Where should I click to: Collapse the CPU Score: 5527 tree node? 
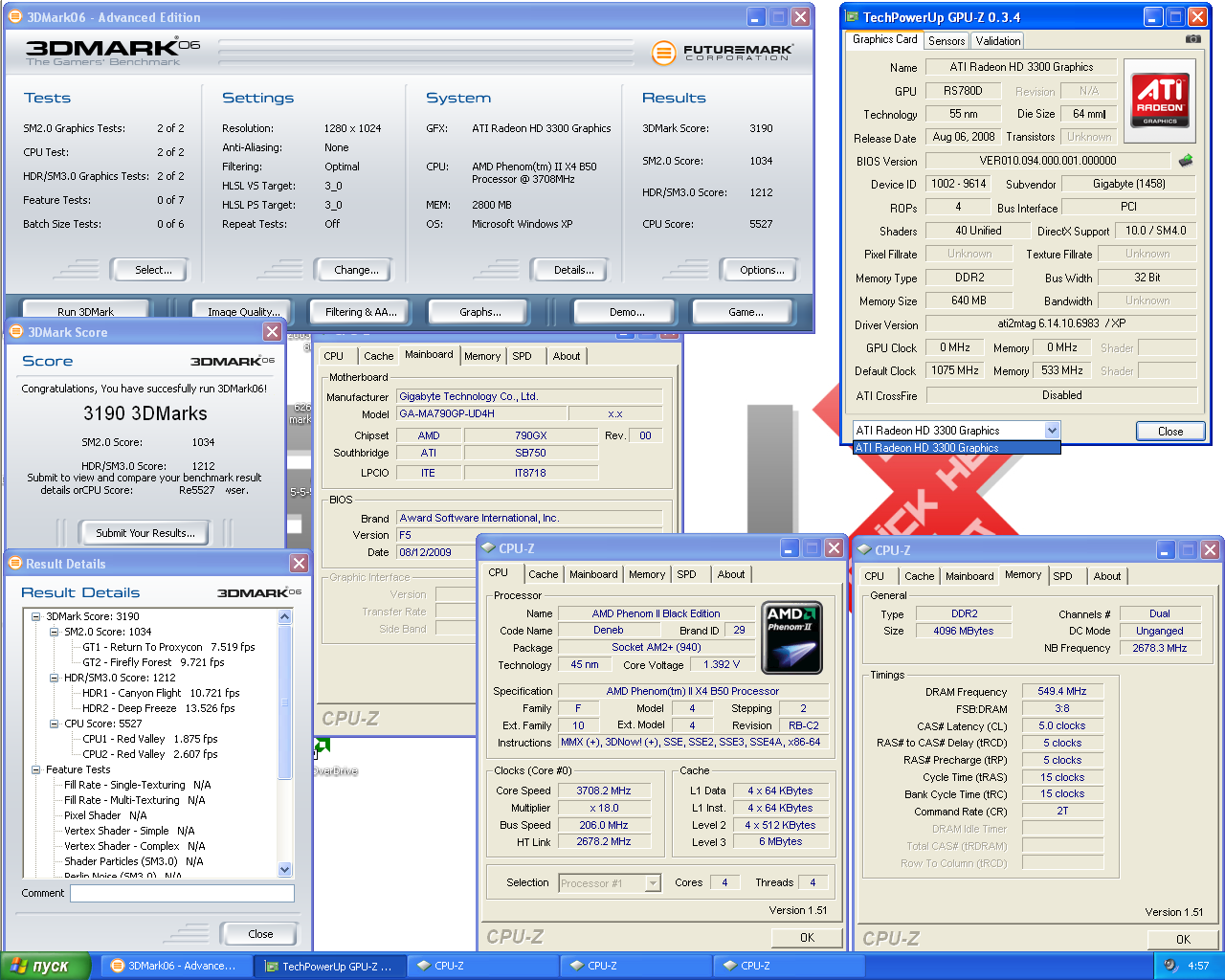tap(55, 724)
